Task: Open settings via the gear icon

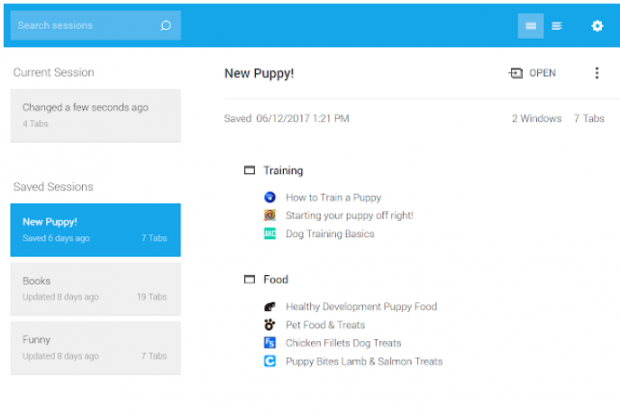Action: [x=597, y=26]
